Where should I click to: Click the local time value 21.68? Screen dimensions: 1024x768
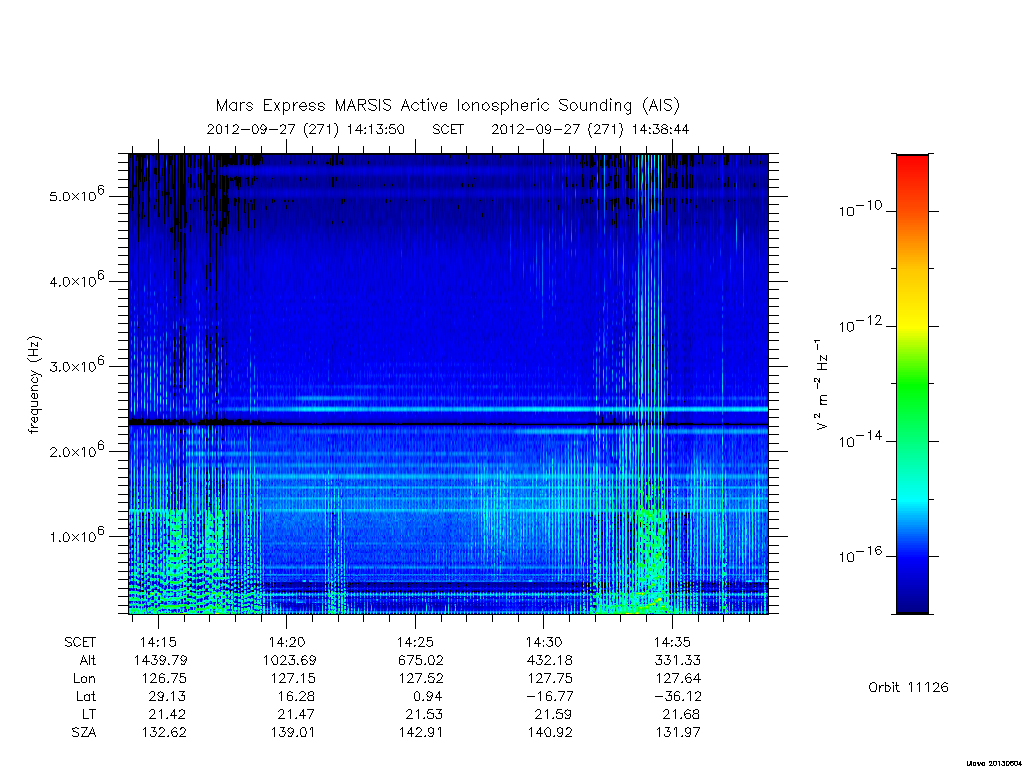pos(682,714)
